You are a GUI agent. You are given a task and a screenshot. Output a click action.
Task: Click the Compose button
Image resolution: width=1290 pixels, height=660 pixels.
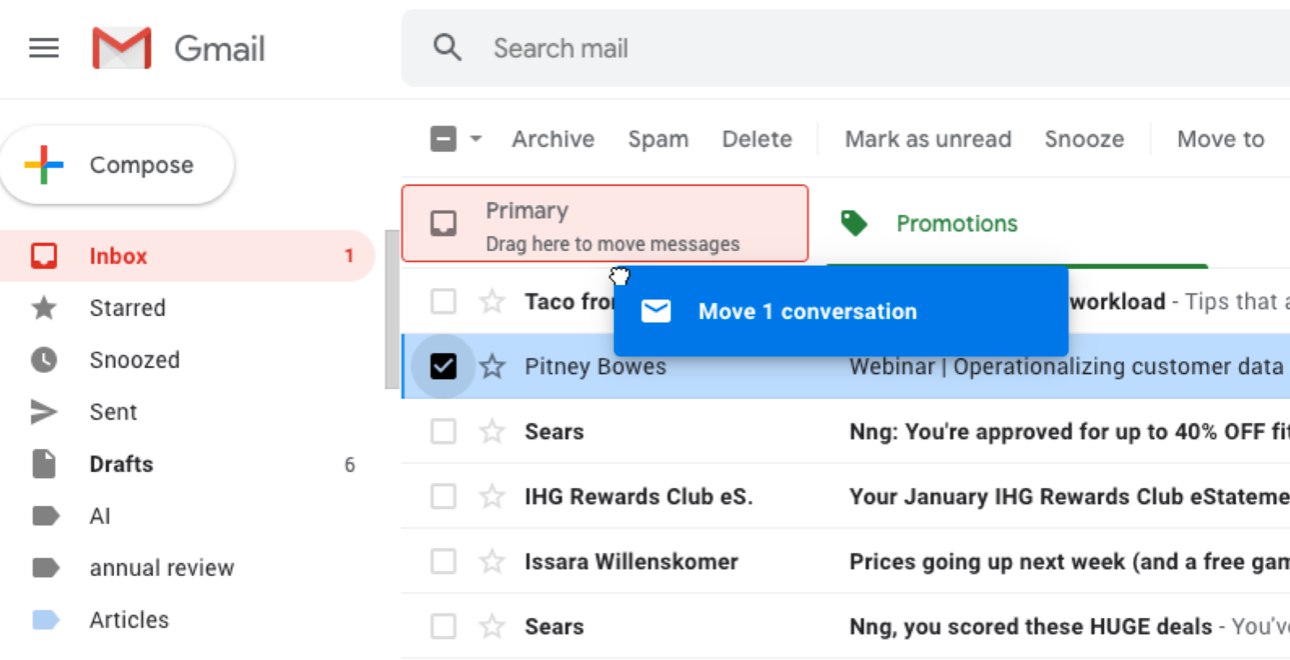[x=117, y=165]
